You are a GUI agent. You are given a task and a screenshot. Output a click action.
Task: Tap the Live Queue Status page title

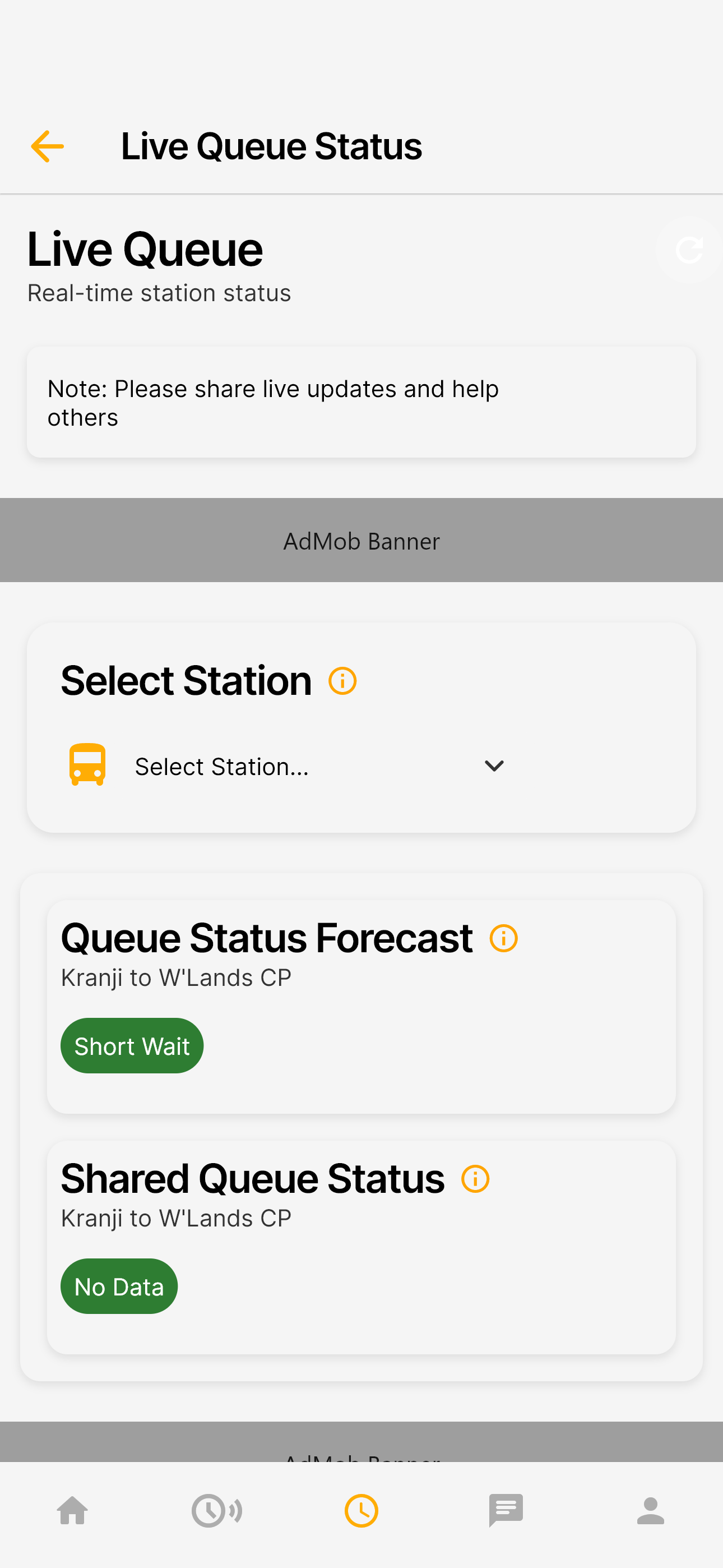(x=271, y=146)
